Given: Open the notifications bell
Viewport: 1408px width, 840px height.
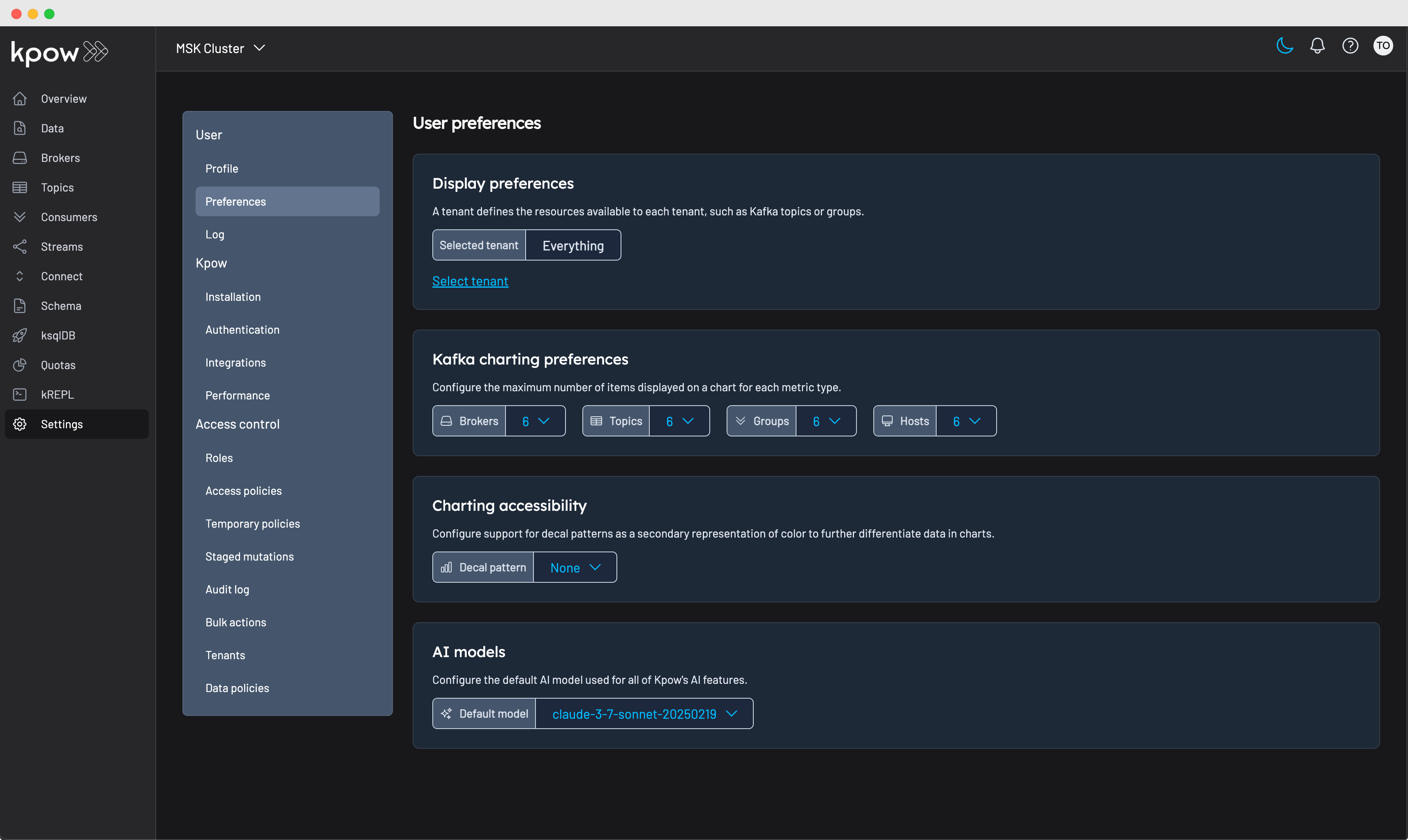Looking at the screenshot, I should pos(1318,46).
